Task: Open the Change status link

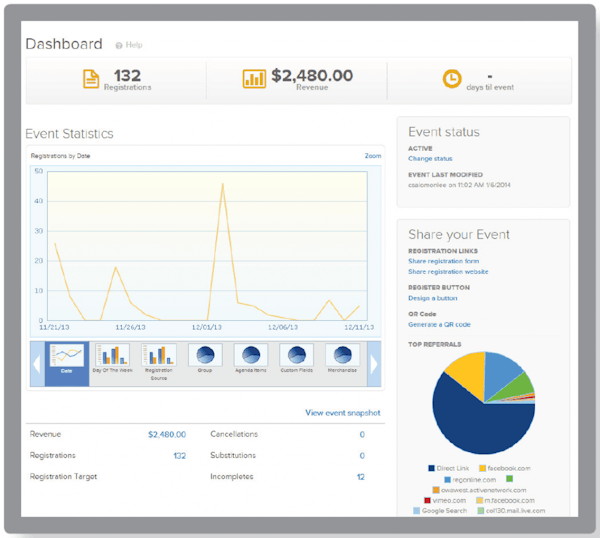Action: [x=430, y=158]
